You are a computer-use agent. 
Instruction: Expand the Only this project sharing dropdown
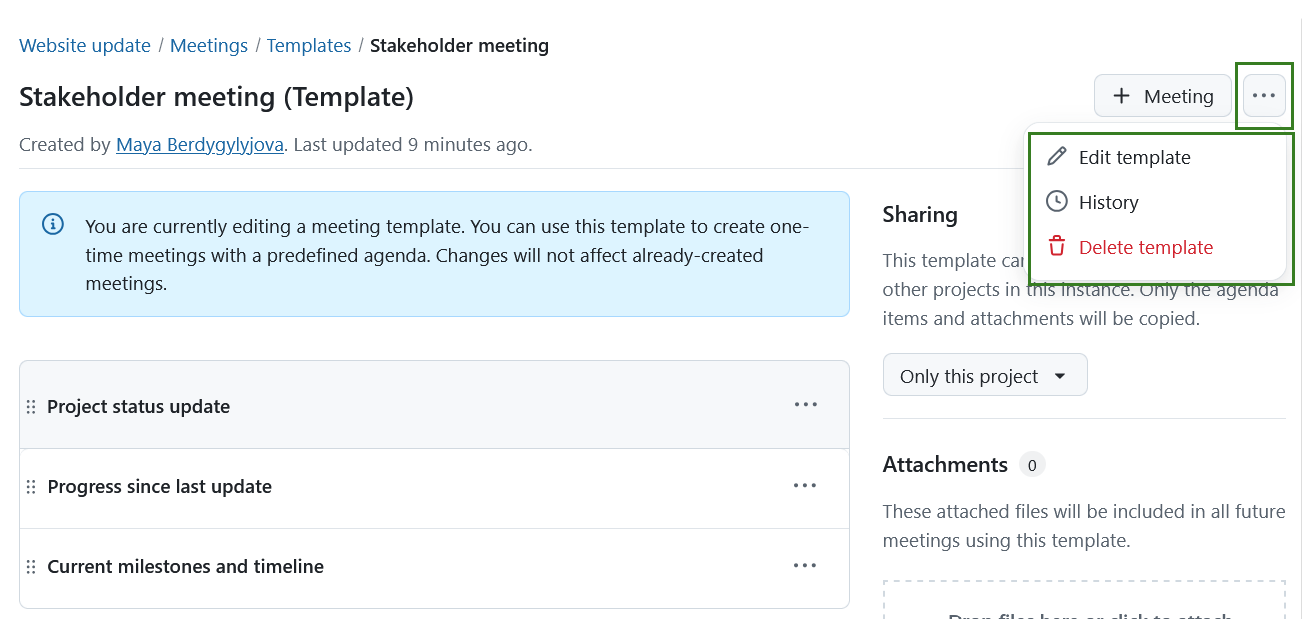coord(984,376)
